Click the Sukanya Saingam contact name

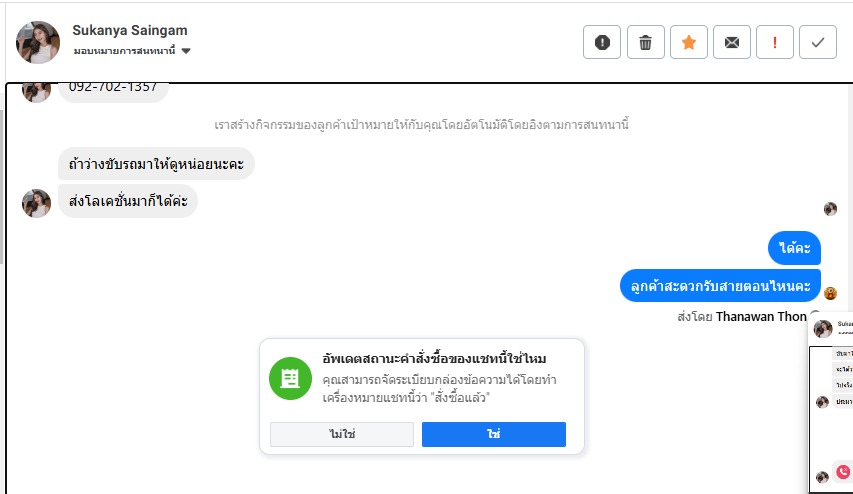130,30
